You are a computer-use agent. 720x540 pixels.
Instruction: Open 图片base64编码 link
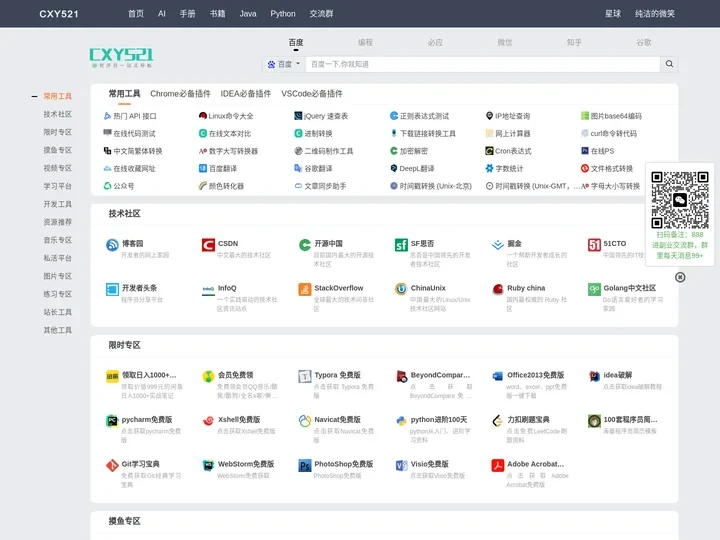[611, 116]
